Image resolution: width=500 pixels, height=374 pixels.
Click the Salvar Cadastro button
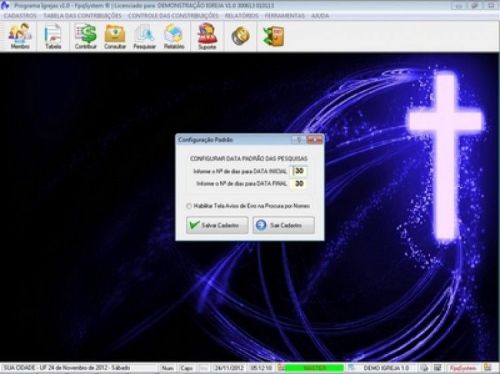[x=217, y=225]
